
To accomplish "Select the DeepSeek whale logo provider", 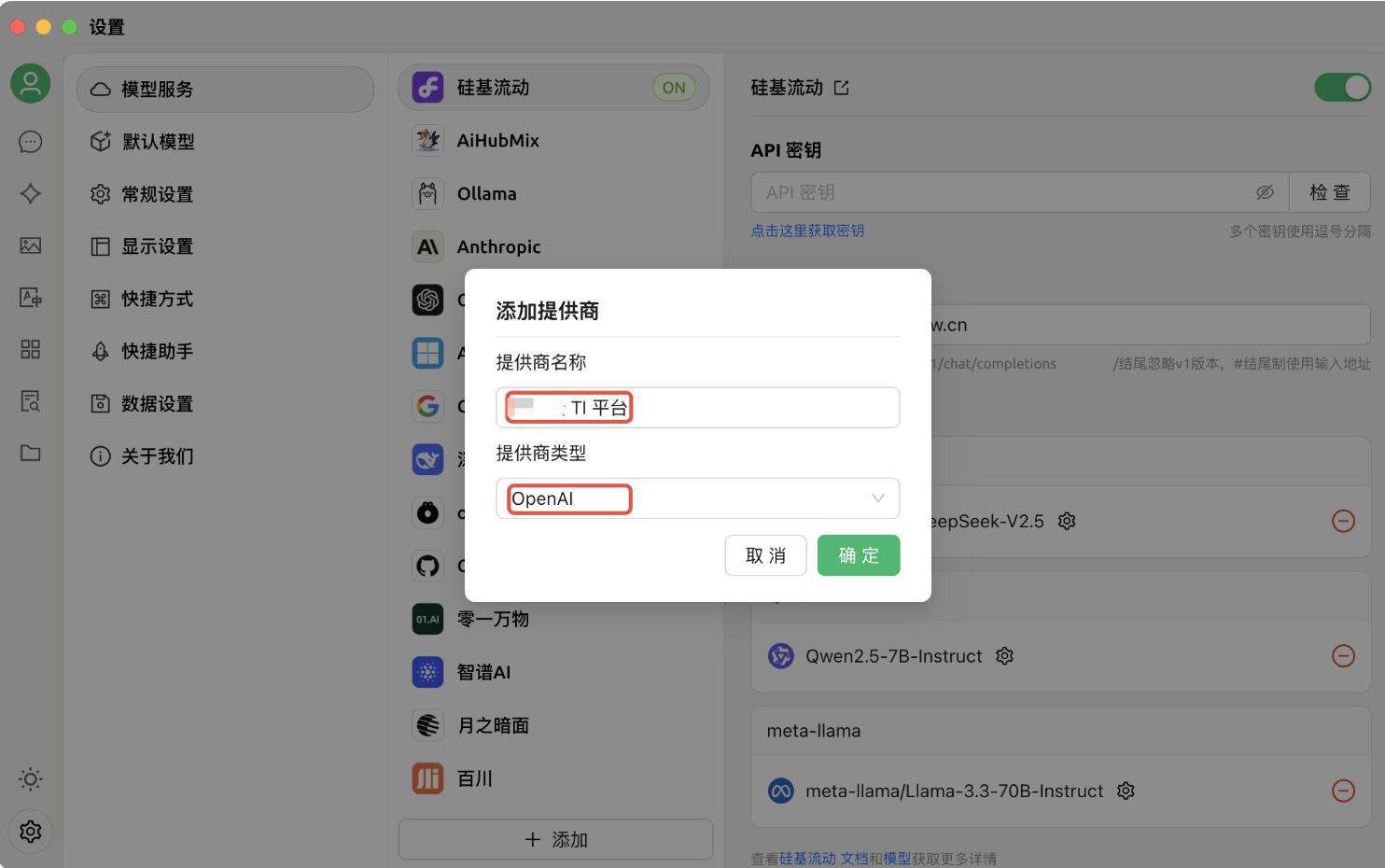I will 428,459.
